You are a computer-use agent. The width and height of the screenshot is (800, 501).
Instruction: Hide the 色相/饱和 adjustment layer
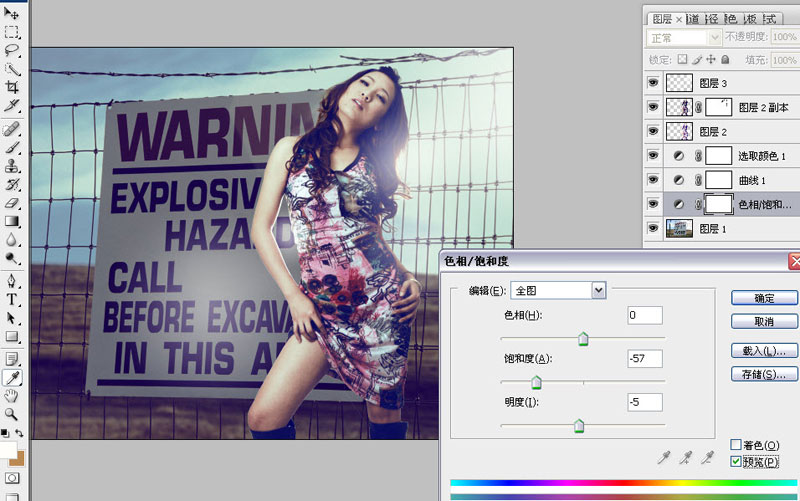(x=653, y=204)
